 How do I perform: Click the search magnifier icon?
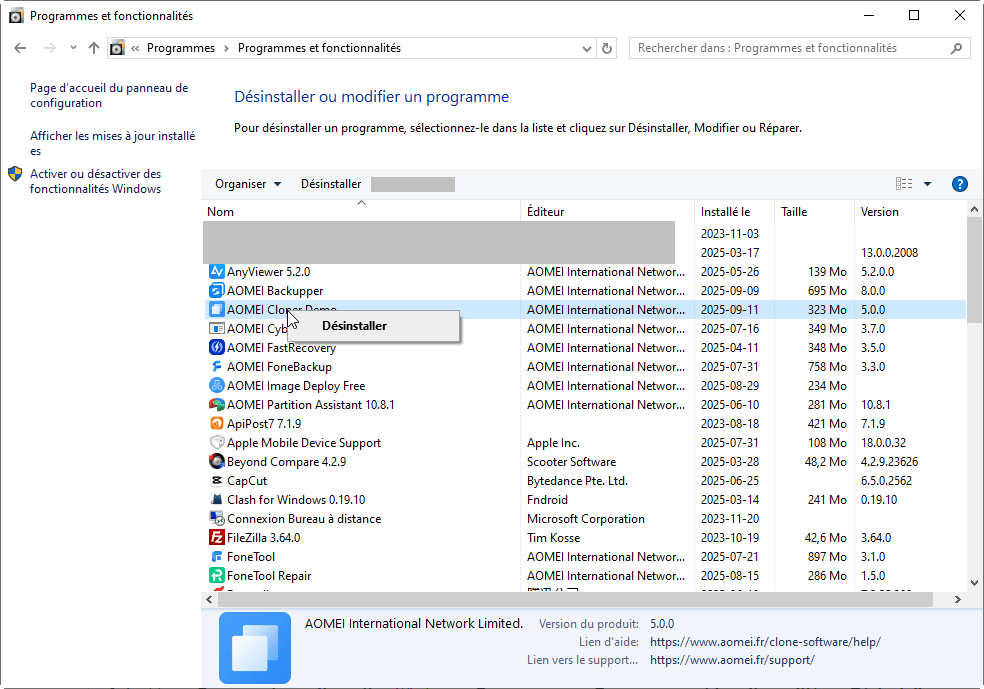point(956,48)
